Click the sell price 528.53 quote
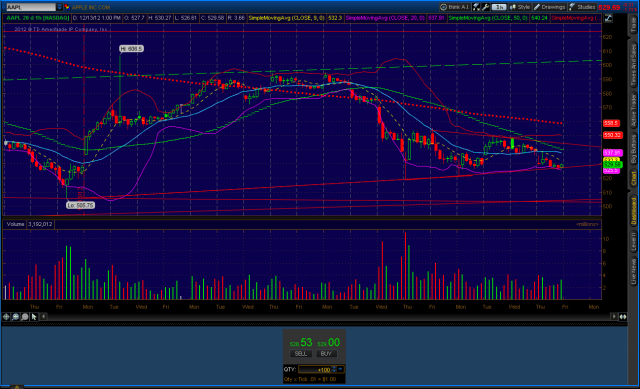The width and height of the screenshot is (640, 389). [301, 342]
